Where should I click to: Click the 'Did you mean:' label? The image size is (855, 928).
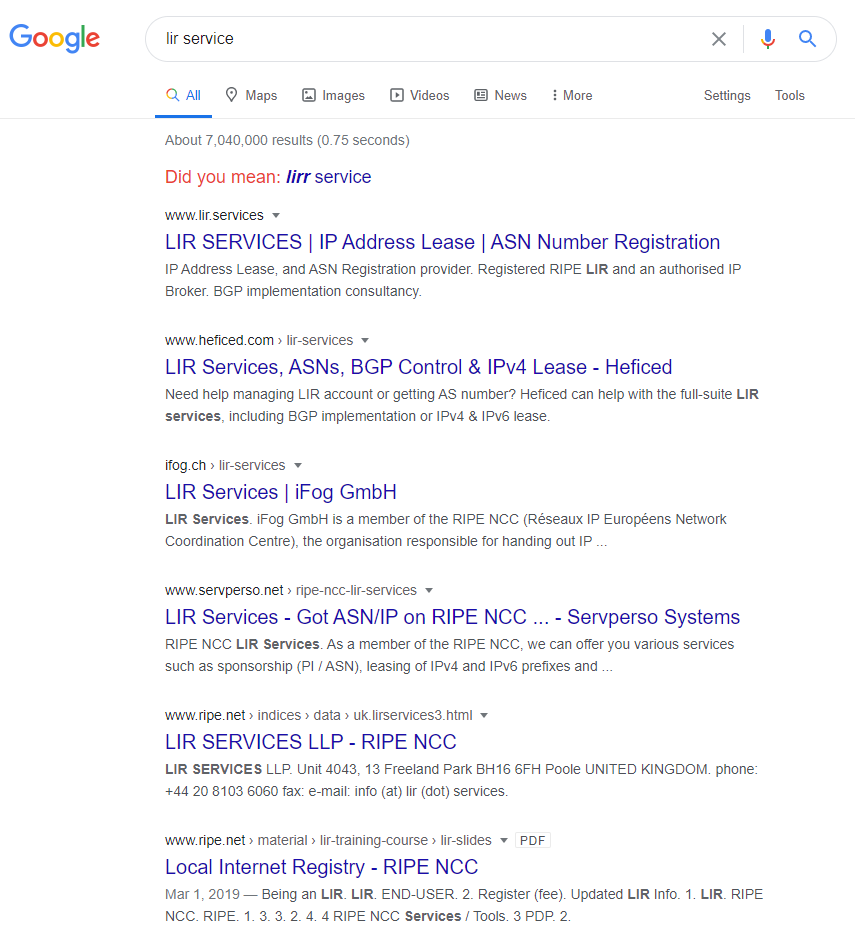coord(222,177)
